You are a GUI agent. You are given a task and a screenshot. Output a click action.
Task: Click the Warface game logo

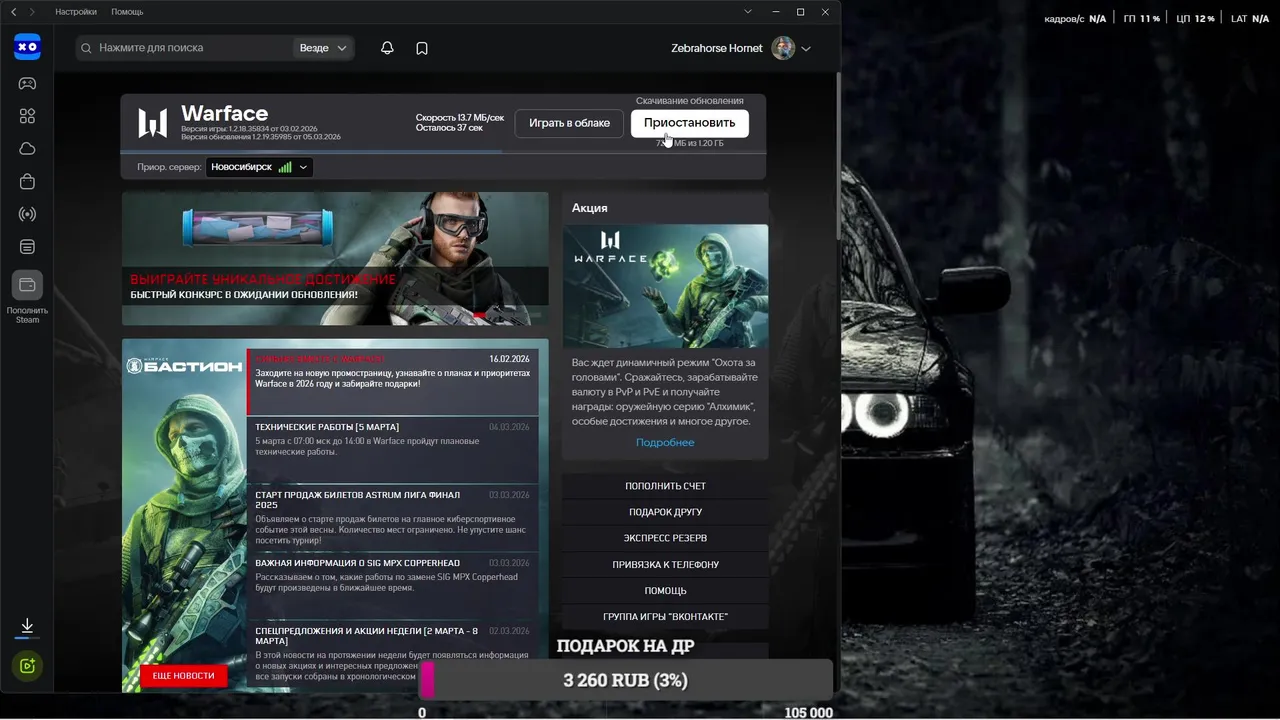click(153, 123)
